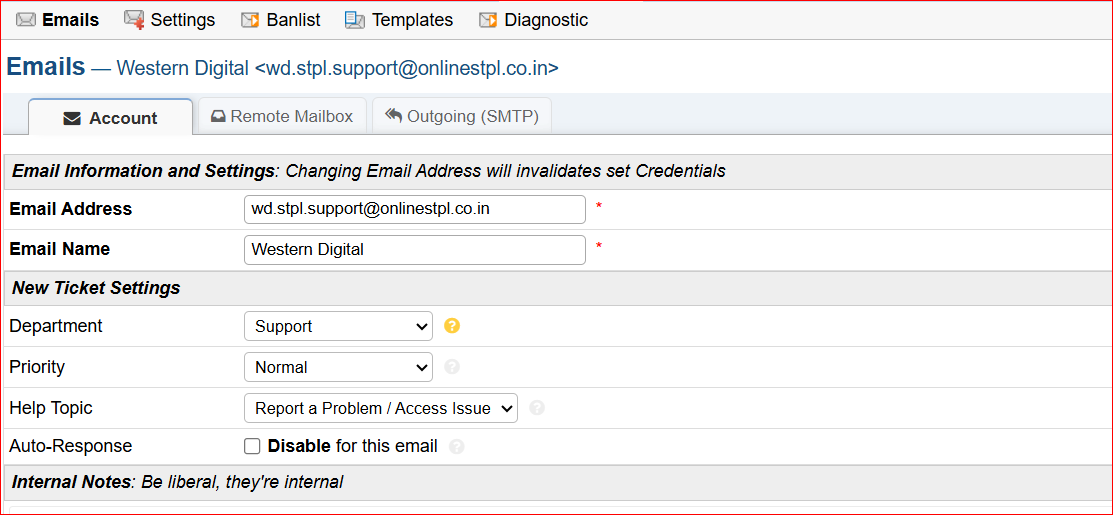The width and height of the screenshot is (1113, 515).
Task: Tick the Disable auto-response checkbox
Action: click(253, 446)
